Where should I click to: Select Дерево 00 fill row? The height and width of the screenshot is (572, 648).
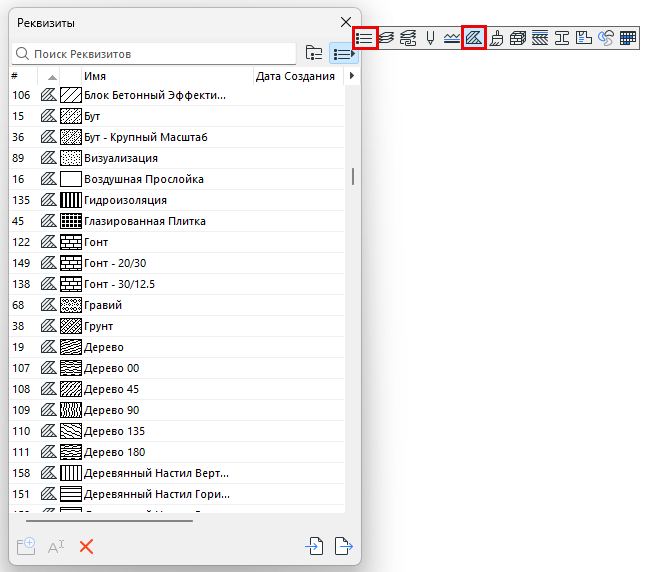[177, 368]
